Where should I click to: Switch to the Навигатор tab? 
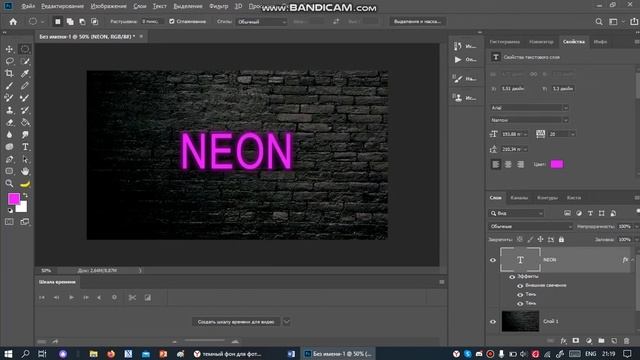coord(541,42)
